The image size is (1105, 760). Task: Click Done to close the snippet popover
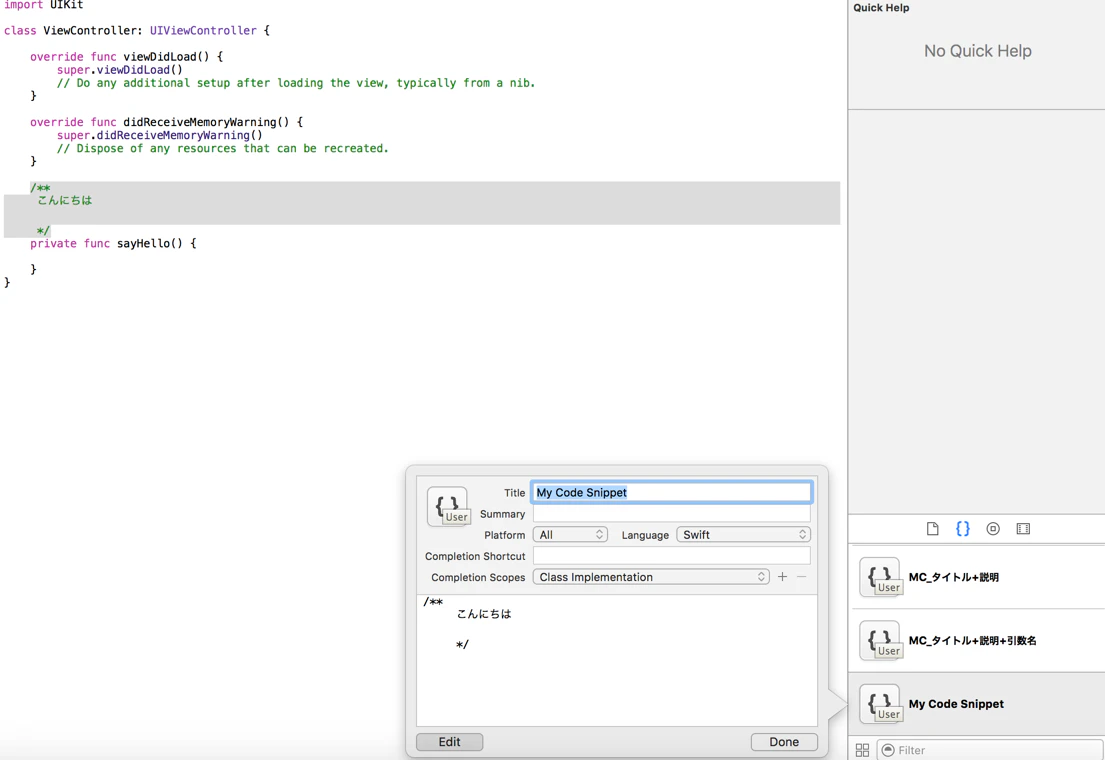[784, 742]
